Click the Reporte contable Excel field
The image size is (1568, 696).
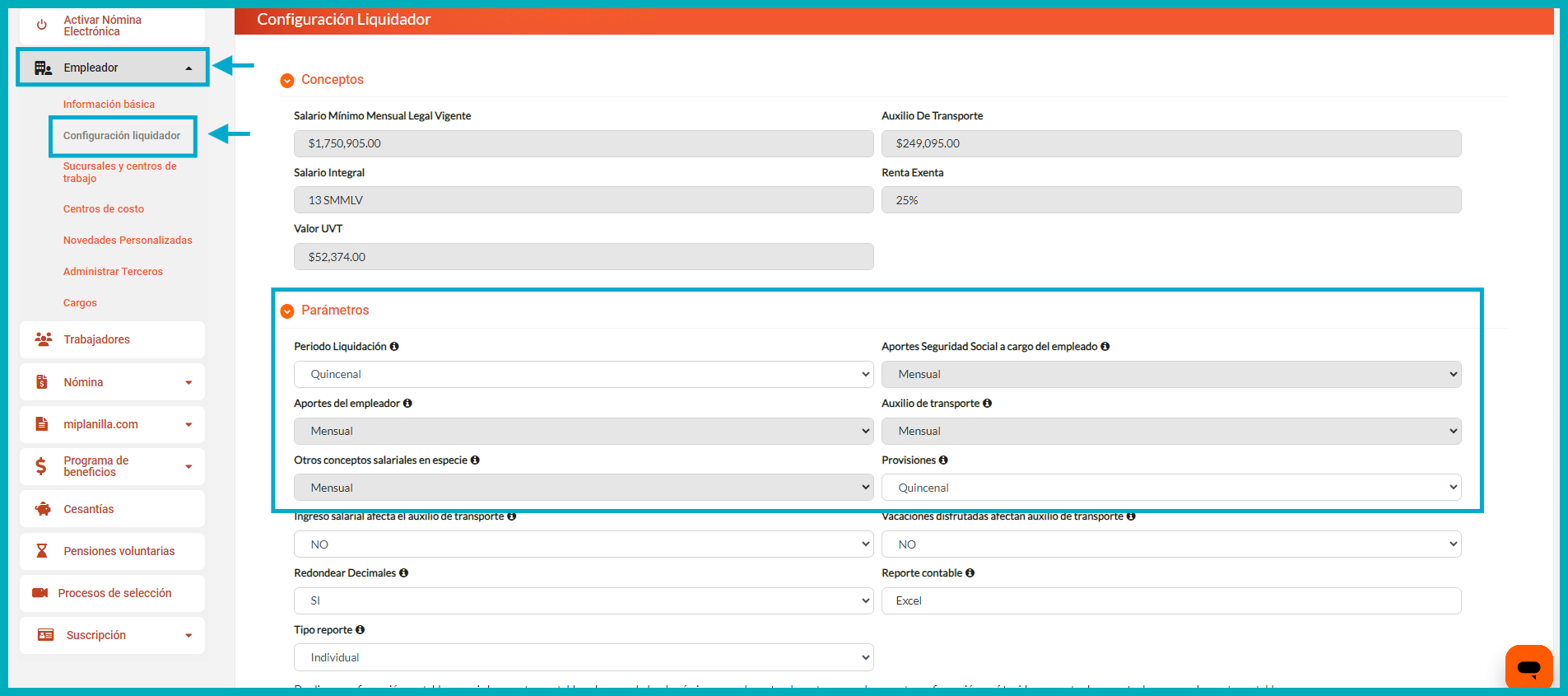click(x=1170, y=601)
